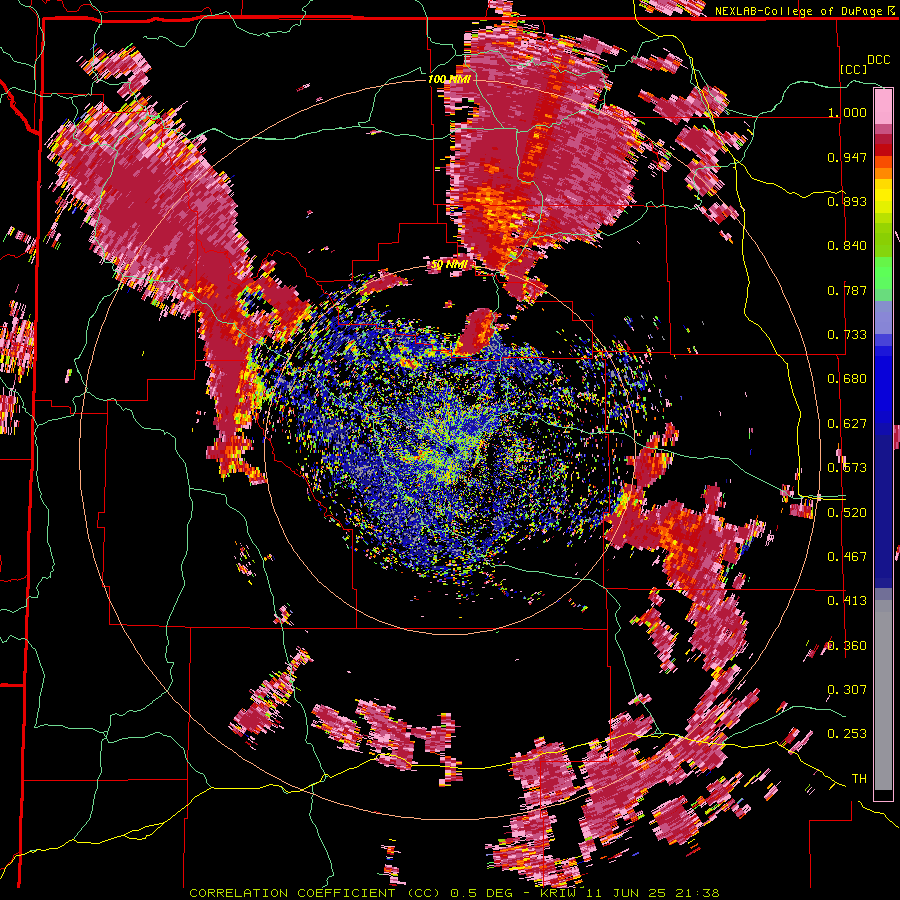The width and height of the screenshot is (900, 900).
Task: Click the TH threshold label at the legend bottom
Action: point(859,778)
